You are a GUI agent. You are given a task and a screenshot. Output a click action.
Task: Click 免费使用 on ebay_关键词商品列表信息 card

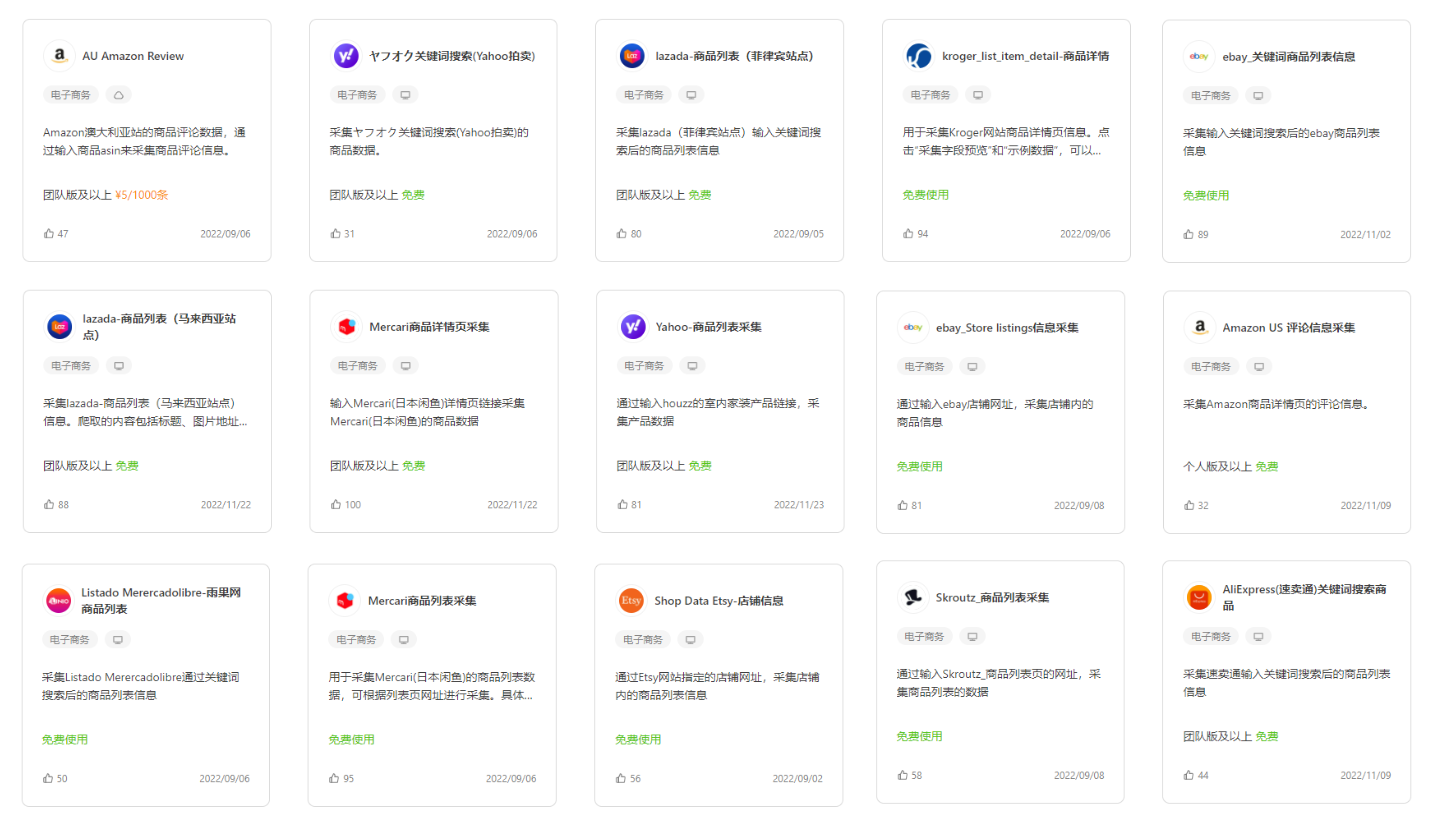[1206, 196]
